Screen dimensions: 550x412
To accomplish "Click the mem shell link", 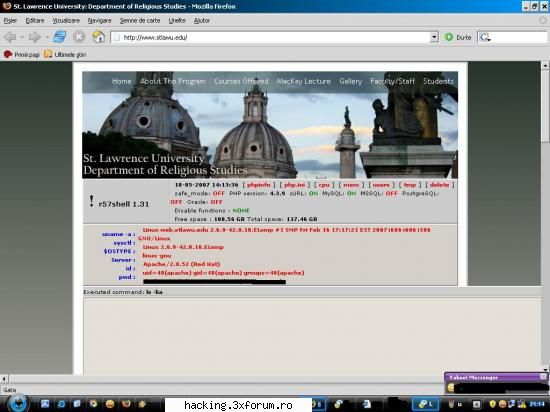I will click(351, 185).
